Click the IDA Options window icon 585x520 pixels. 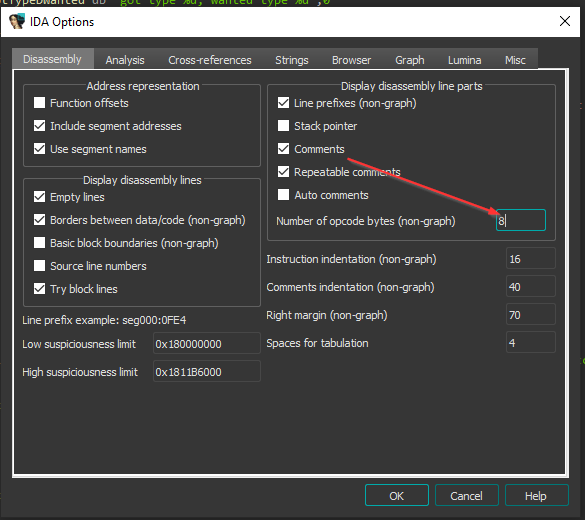coord(17,22)
